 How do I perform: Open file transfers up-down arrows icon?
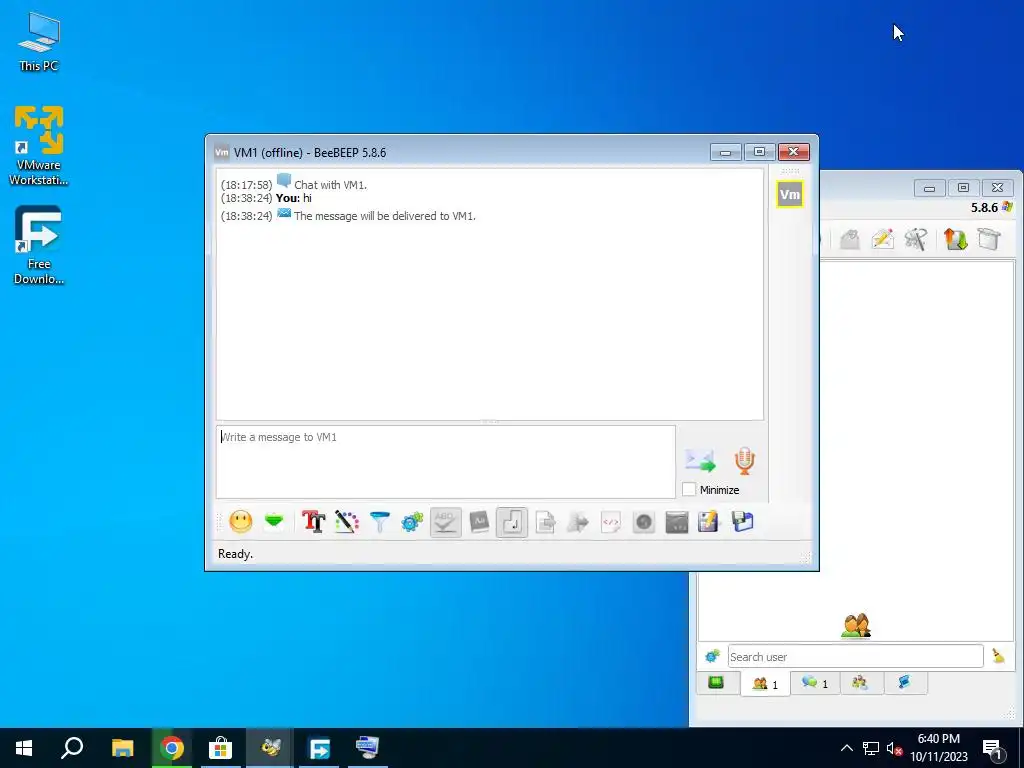click(955, 239)
